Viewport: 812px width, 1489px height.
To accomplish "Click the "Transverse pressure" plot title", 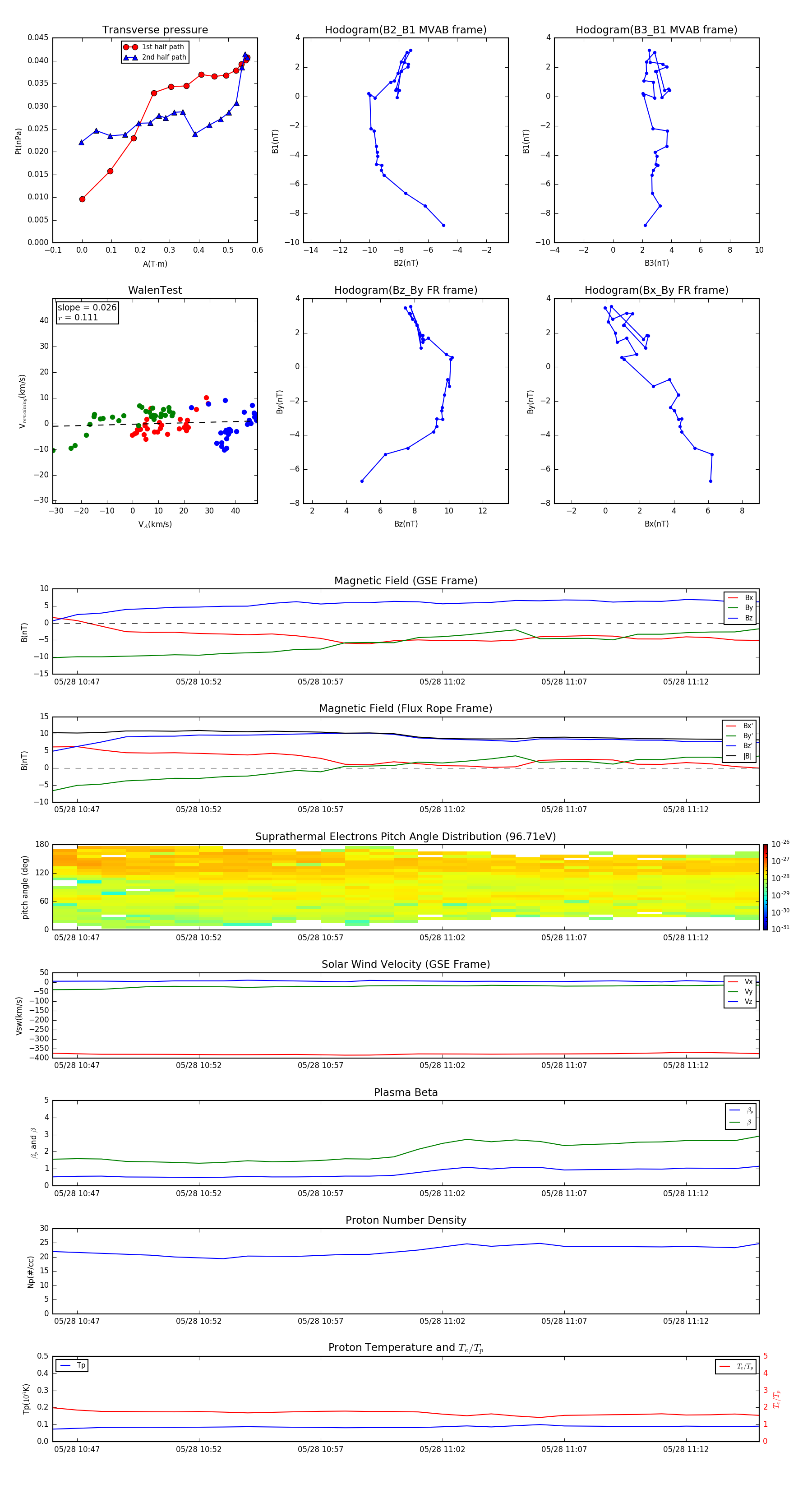I will click(x=155, y=30).
